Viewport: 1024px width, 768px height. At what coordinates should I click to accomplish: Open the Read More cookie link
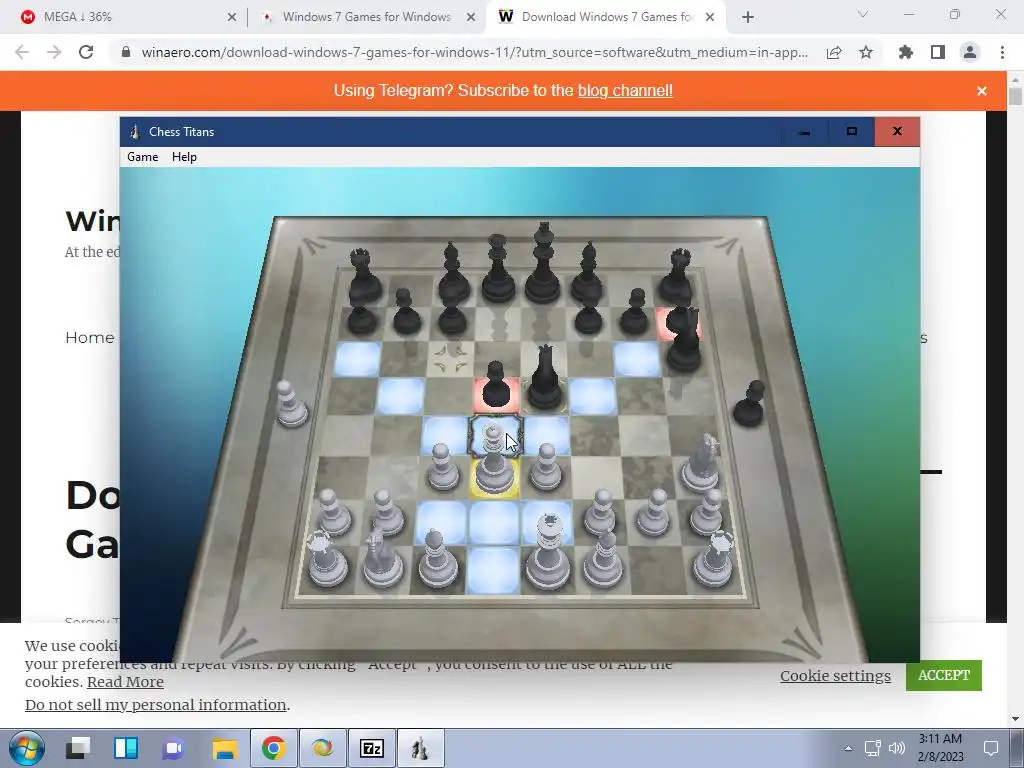[125, 682]
